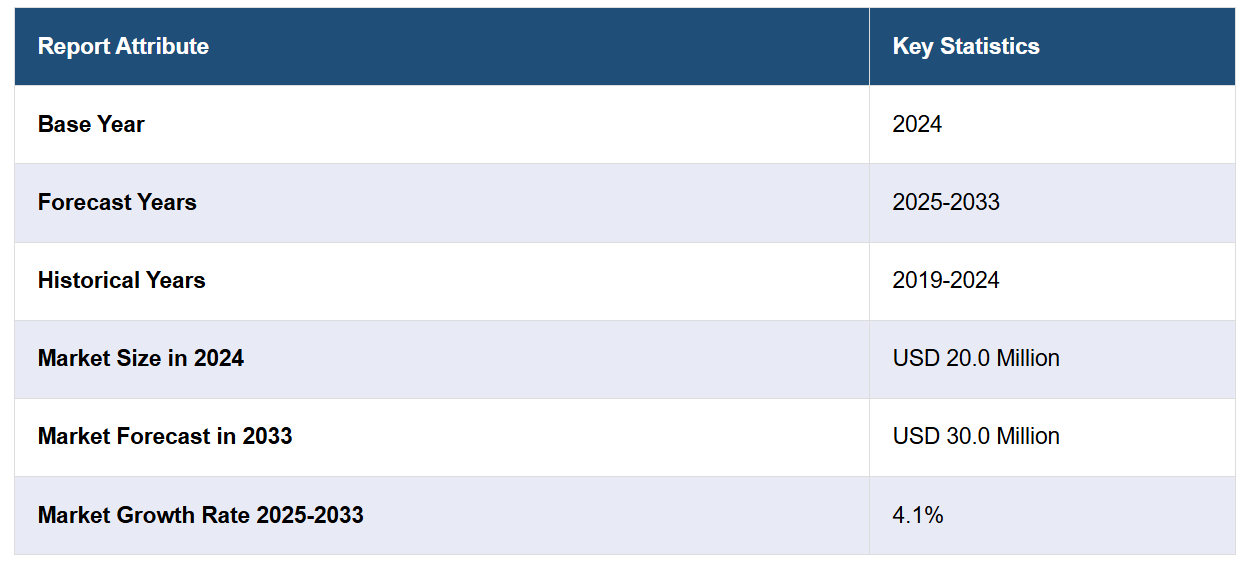Click the 4.1% growth rate value

[917, 515]
